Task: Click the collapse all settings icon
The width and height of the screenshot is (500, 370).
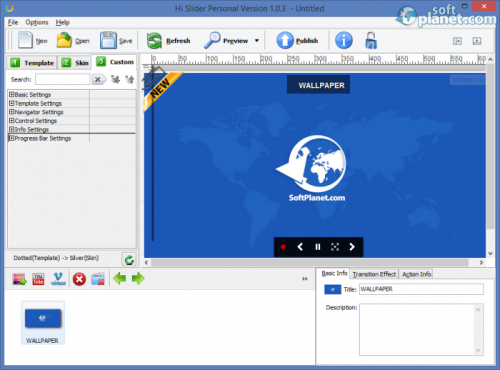Action: (130, 79)
